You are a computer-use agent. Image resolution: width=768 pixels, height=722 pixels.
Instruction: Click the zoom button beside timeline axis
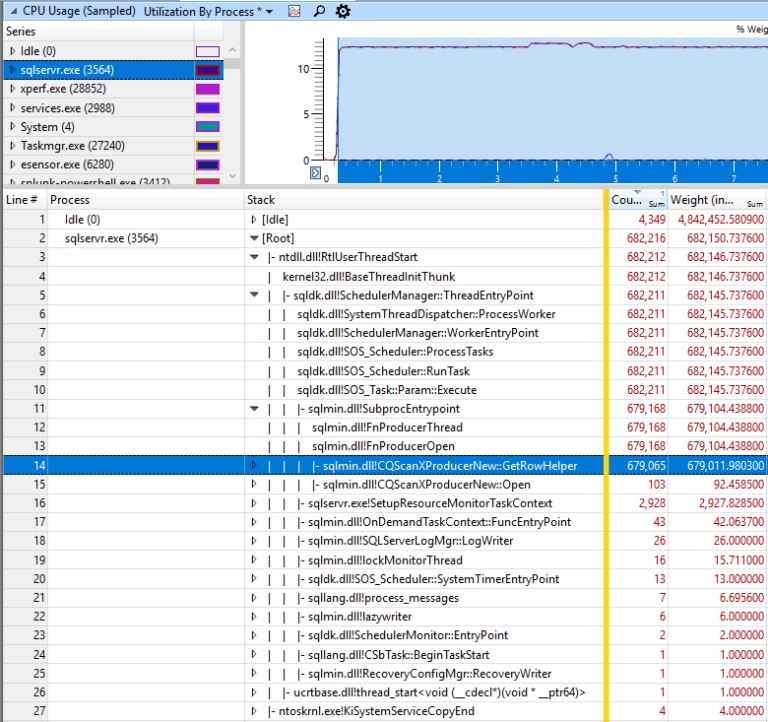click(x=315, y=172)
